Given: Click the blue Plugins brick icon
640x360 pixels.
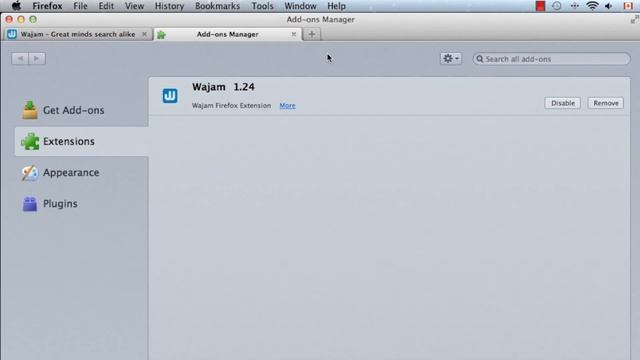Looking at the screenshot, I should click(x=30, y=204).
